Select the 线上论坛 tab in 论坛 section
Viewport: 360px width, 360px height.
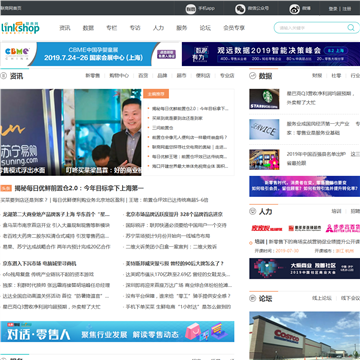322,298
